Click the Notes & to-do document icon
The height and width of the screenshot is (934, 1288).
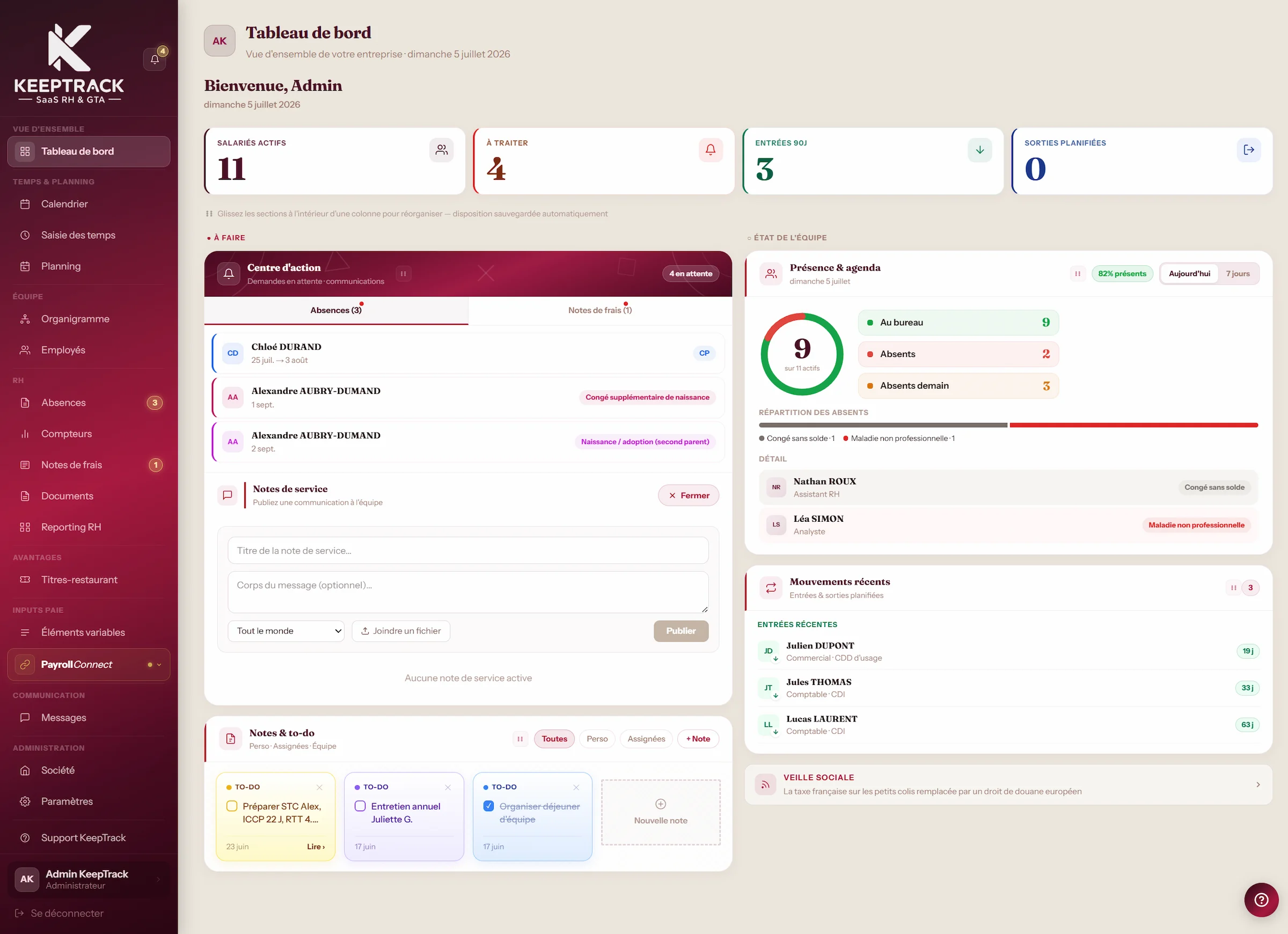point(231,739)
